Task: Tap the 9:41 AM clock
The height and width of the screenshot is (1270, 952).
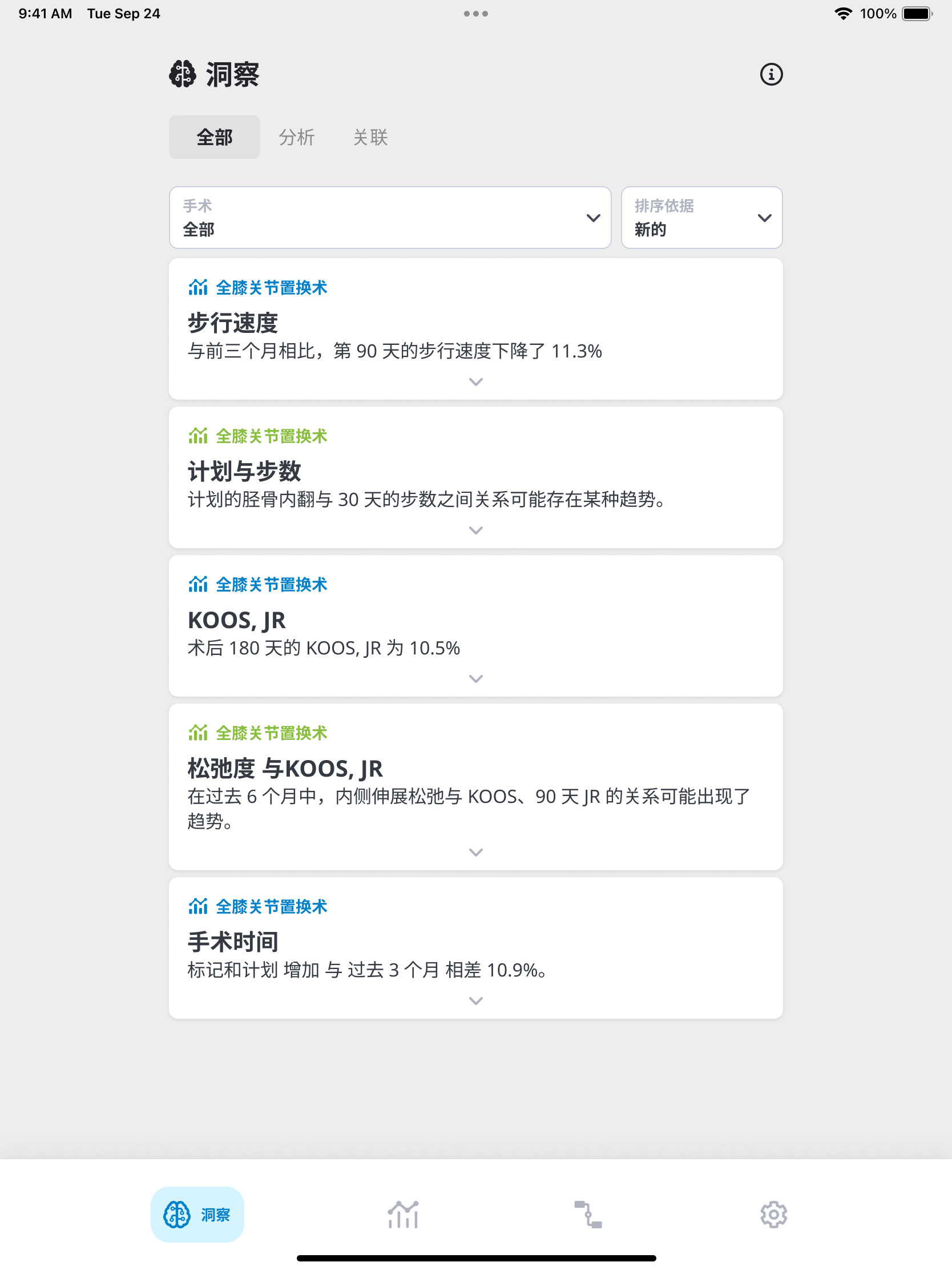Action: click(x=45, y=14)
